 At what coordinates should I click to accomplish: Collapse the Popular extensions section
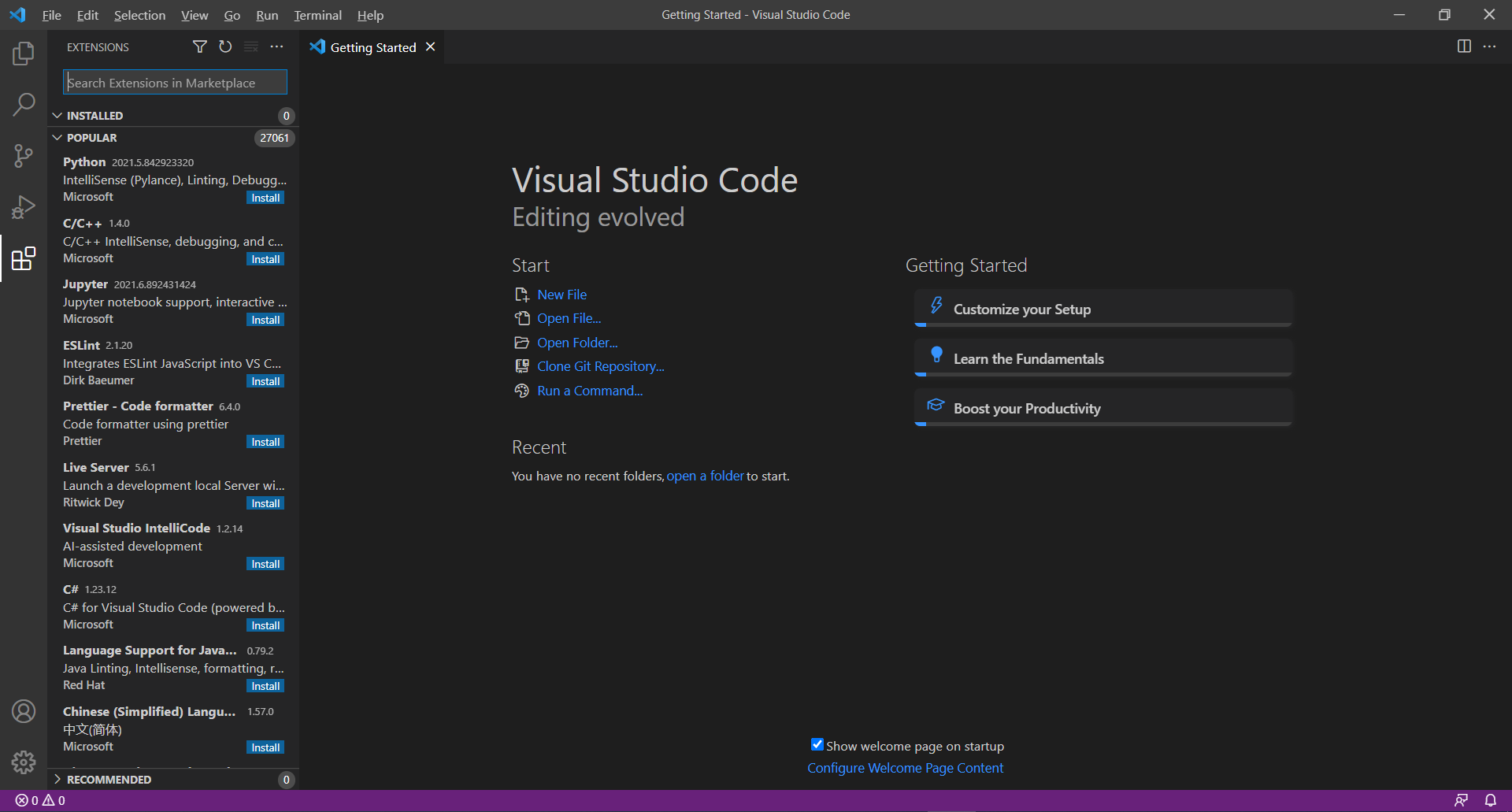[173, 138]
